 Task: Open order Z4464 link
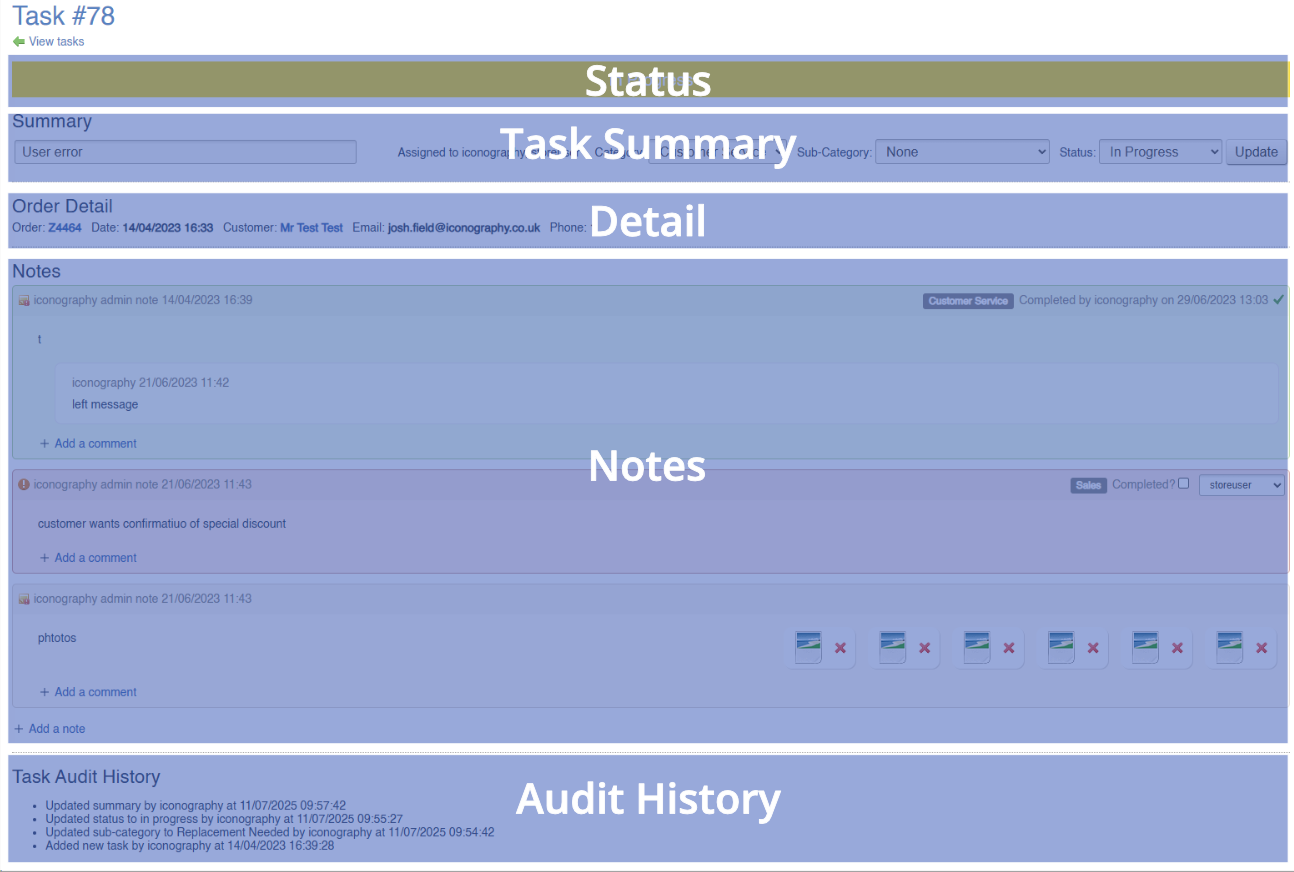65,228
